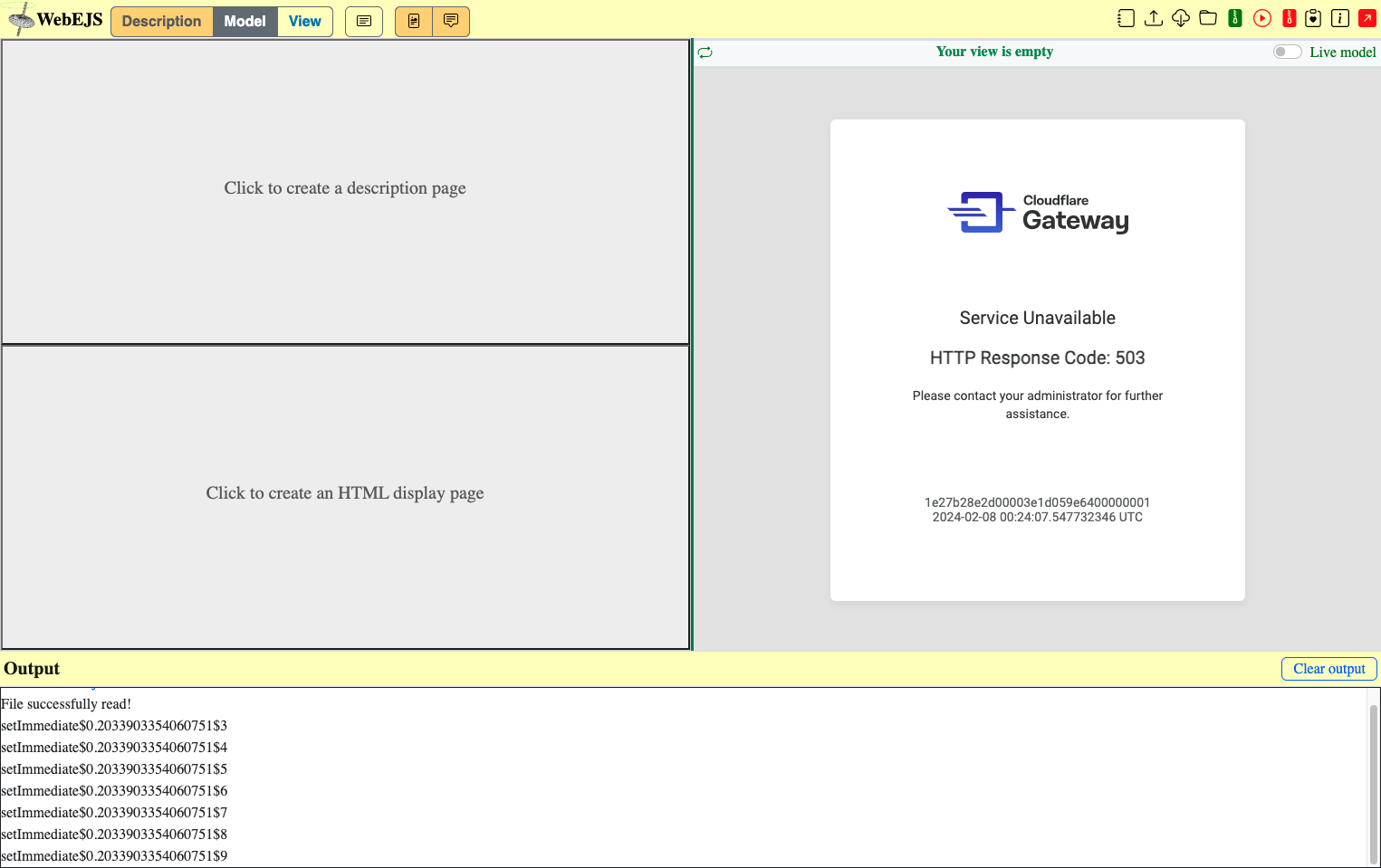The width and height of the screenshot is (1381, 868).
Task: Click the comment bubble icon button
Action: point(451,21)
